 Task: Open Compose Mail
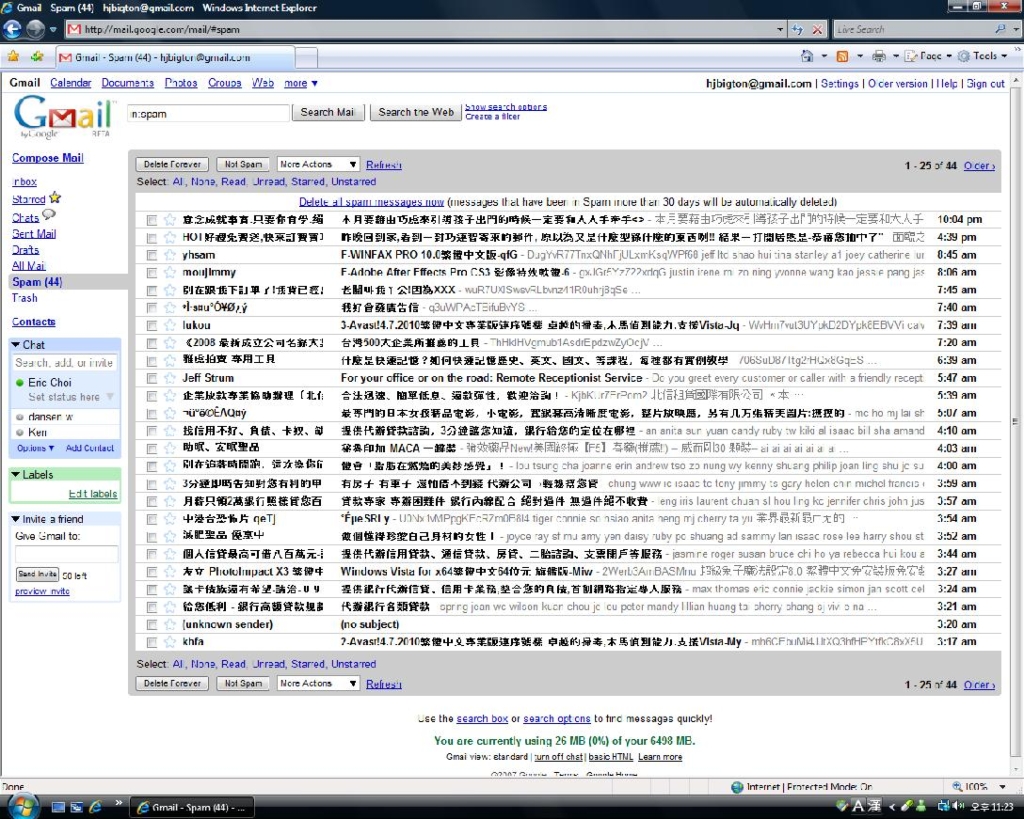tap(48, 158)
